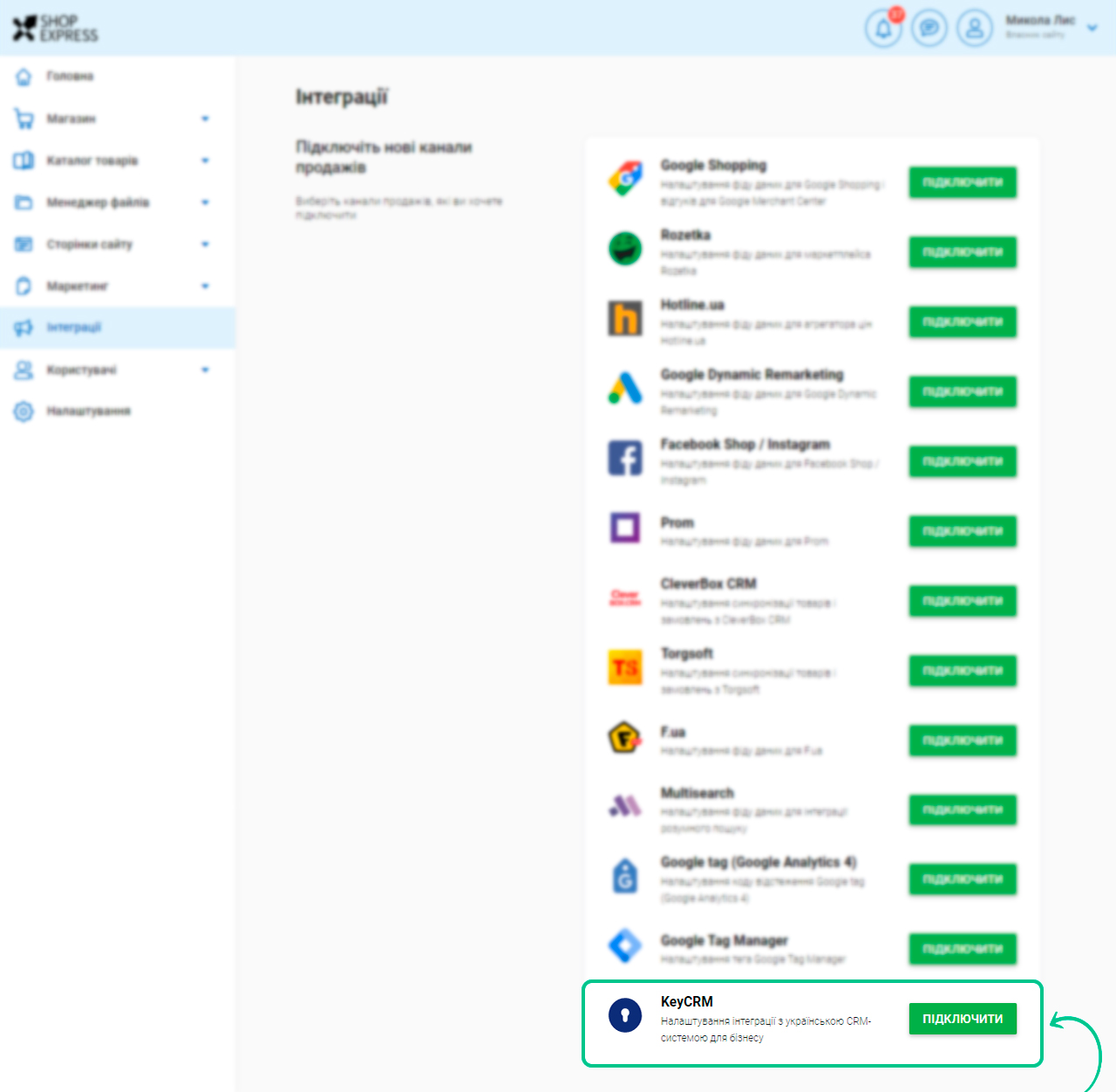Connect the Google Tag Manager integration
Screen dimensions: 1116x1092
(963, 949)
